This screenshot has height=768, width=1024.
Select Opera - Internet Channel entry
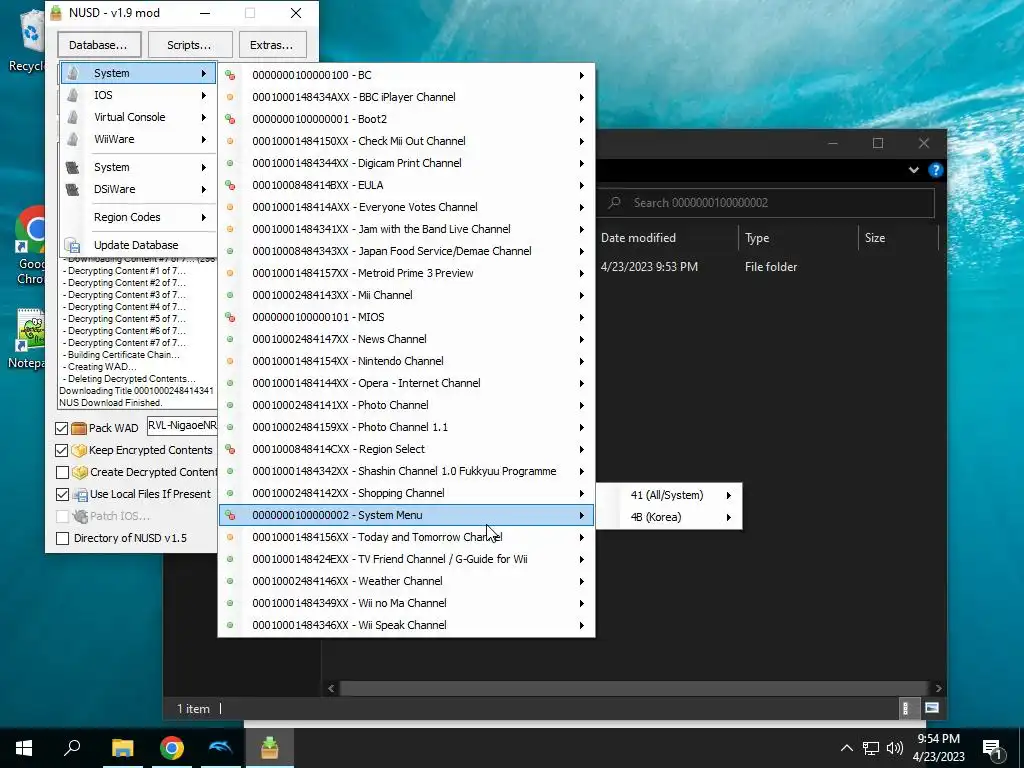click(x=406, y=383)
